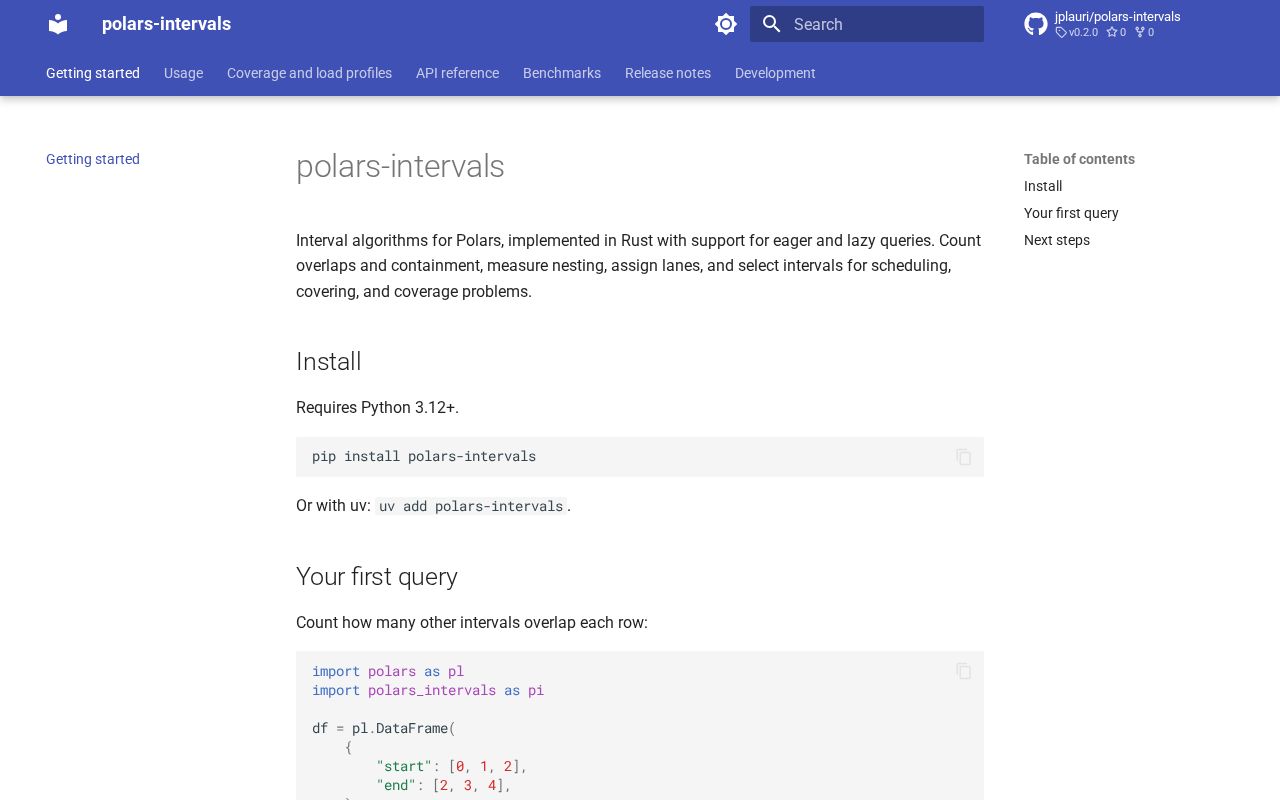
Task: Open the Getting started tab
Action: pyautogui.click(x=93, y=73)
